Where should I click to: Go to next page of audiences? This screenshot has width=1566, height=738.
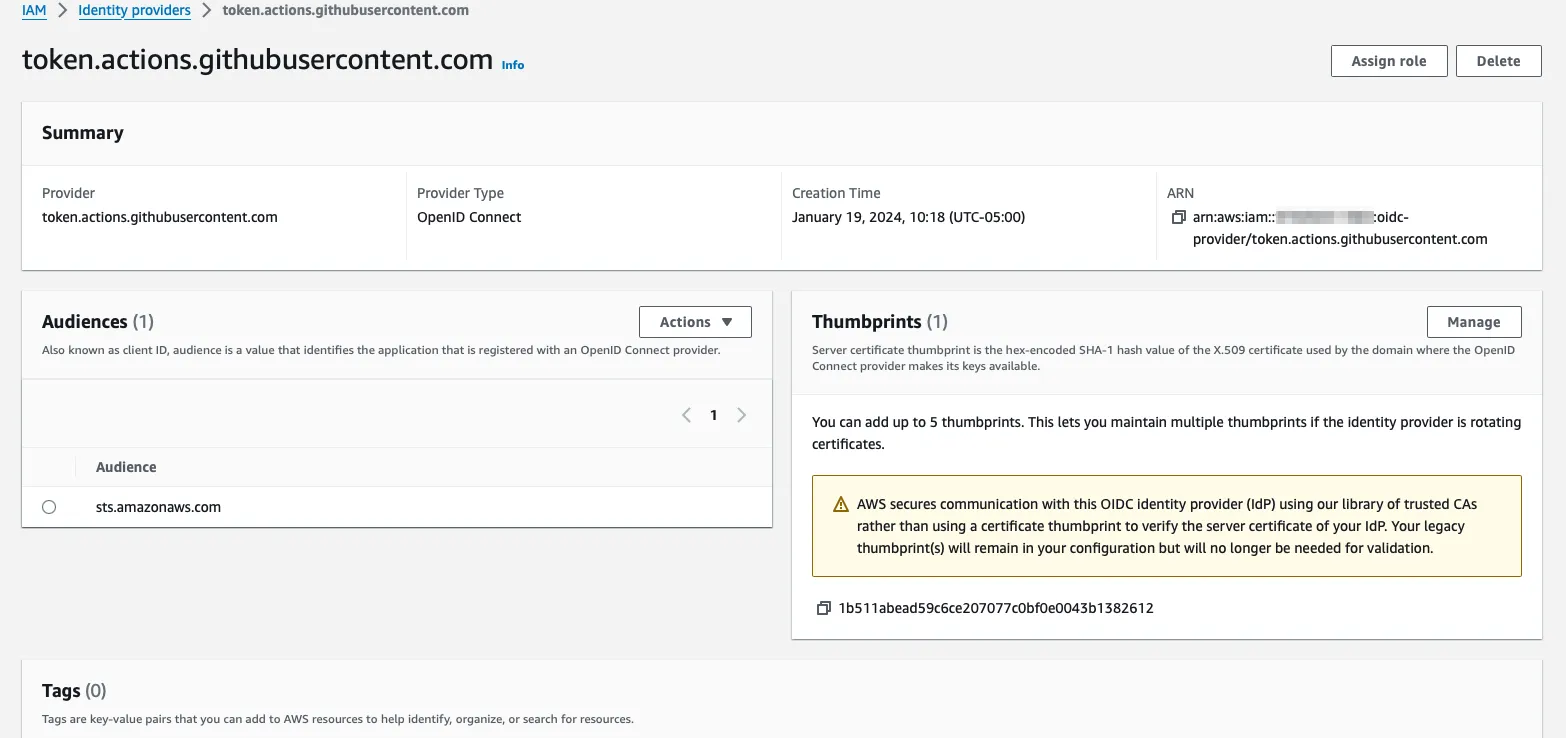pyautogui.click(x=741, y=415)
